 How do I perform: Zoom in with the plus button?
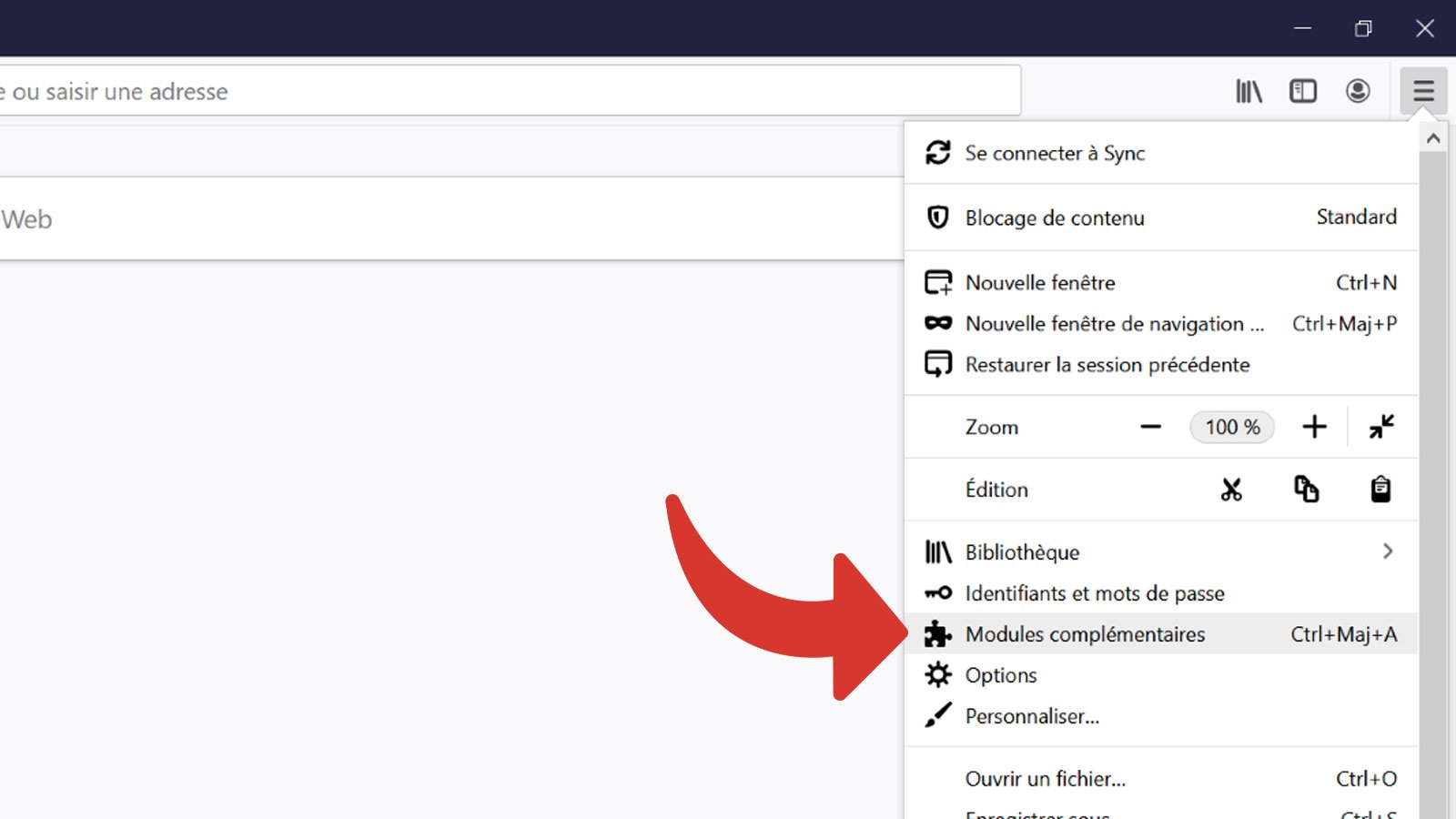tap(1314, 427)
